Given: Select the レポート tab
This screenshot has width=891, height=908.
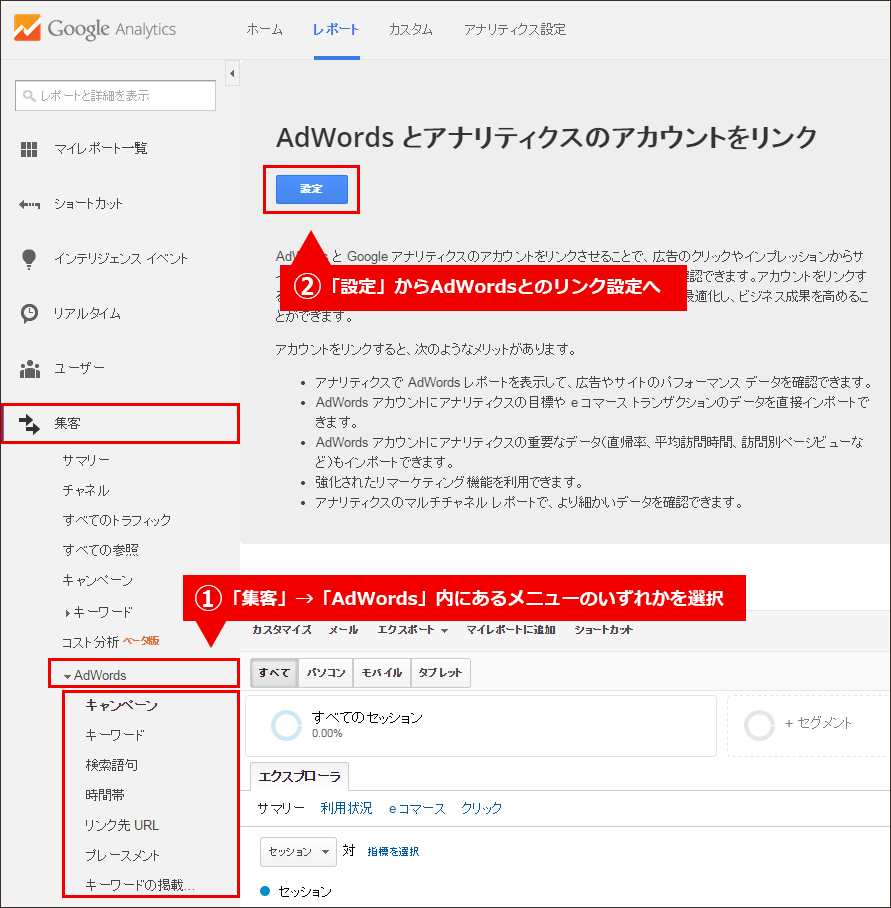Looking at the screenshot, I should [x=336, y=30].
